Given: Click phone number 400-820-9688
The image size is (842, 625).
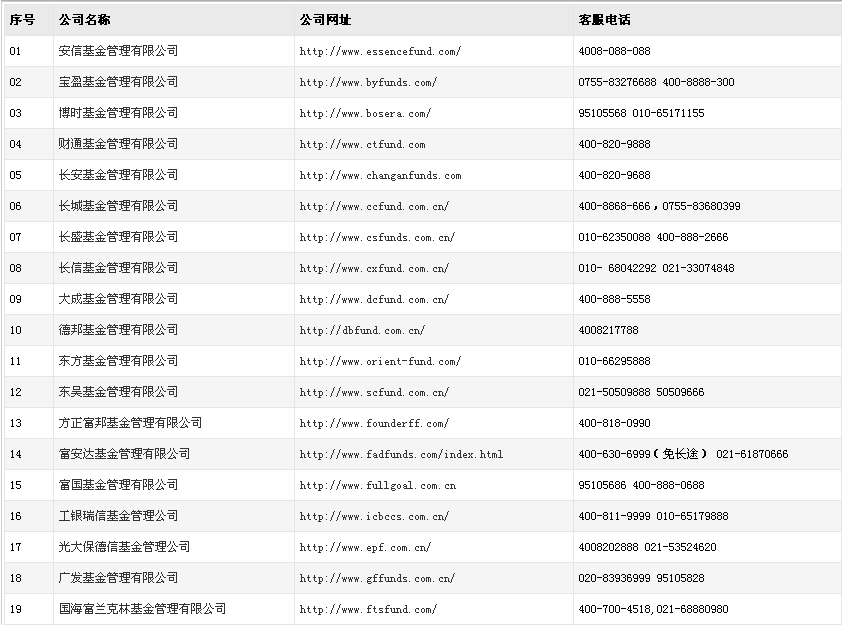Looking at the screenshot, I should 614,176.
